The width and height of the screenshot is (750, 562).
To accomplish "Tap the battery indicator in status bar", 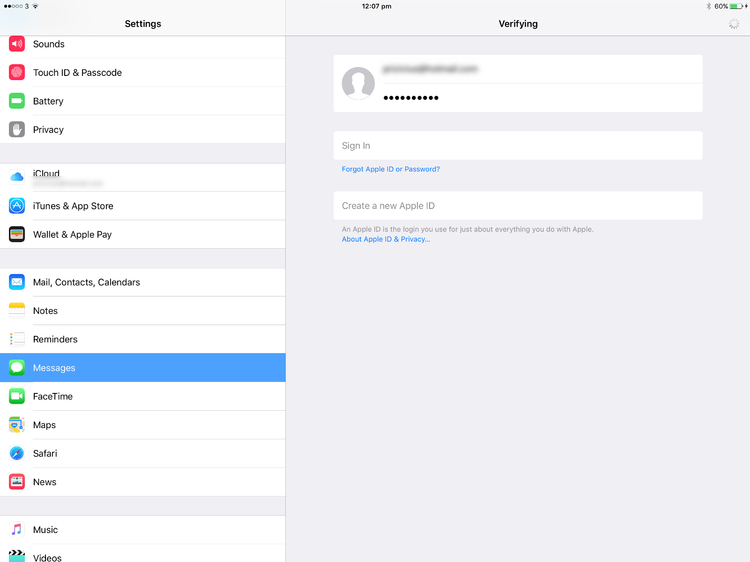I will pyautogui.click(x=737, y=6).
